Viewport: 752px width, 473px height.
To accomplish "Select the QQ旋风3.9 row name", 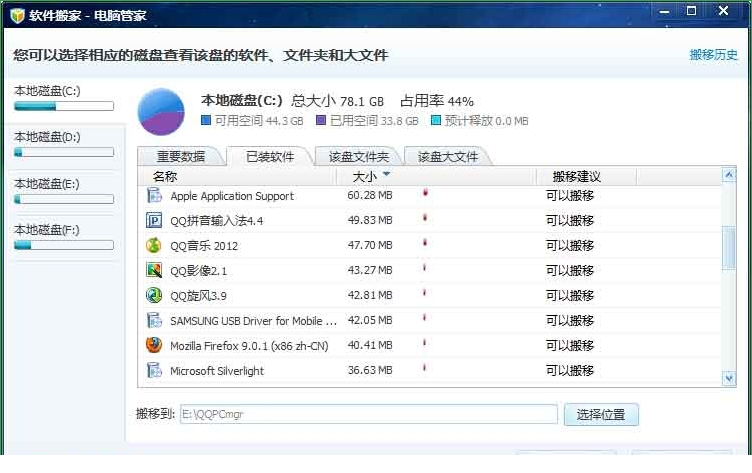I will (198, 296).
